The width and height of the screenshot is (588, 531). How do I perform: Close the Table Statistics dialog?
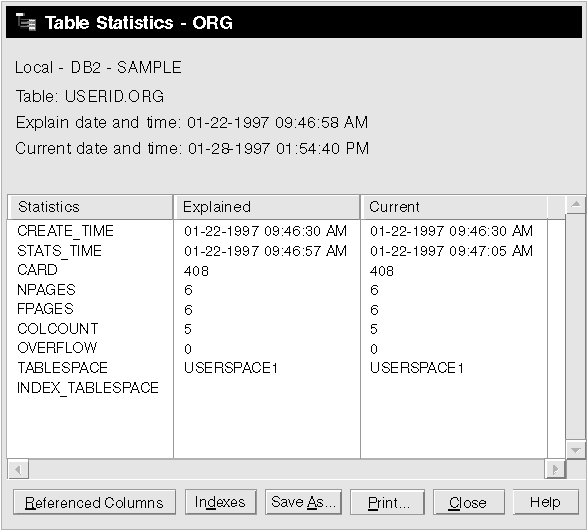[x=469, y=502]
